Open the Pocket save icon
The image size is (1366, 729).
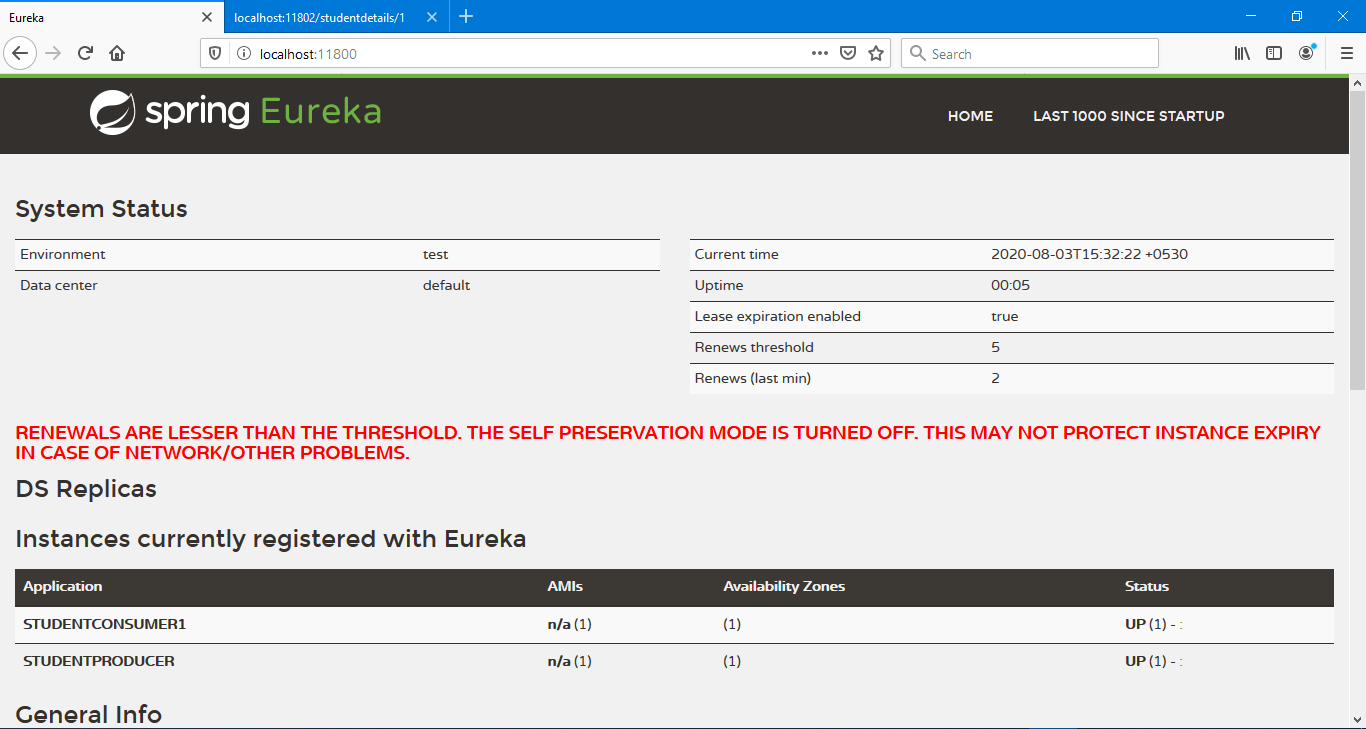click(848, 54)
